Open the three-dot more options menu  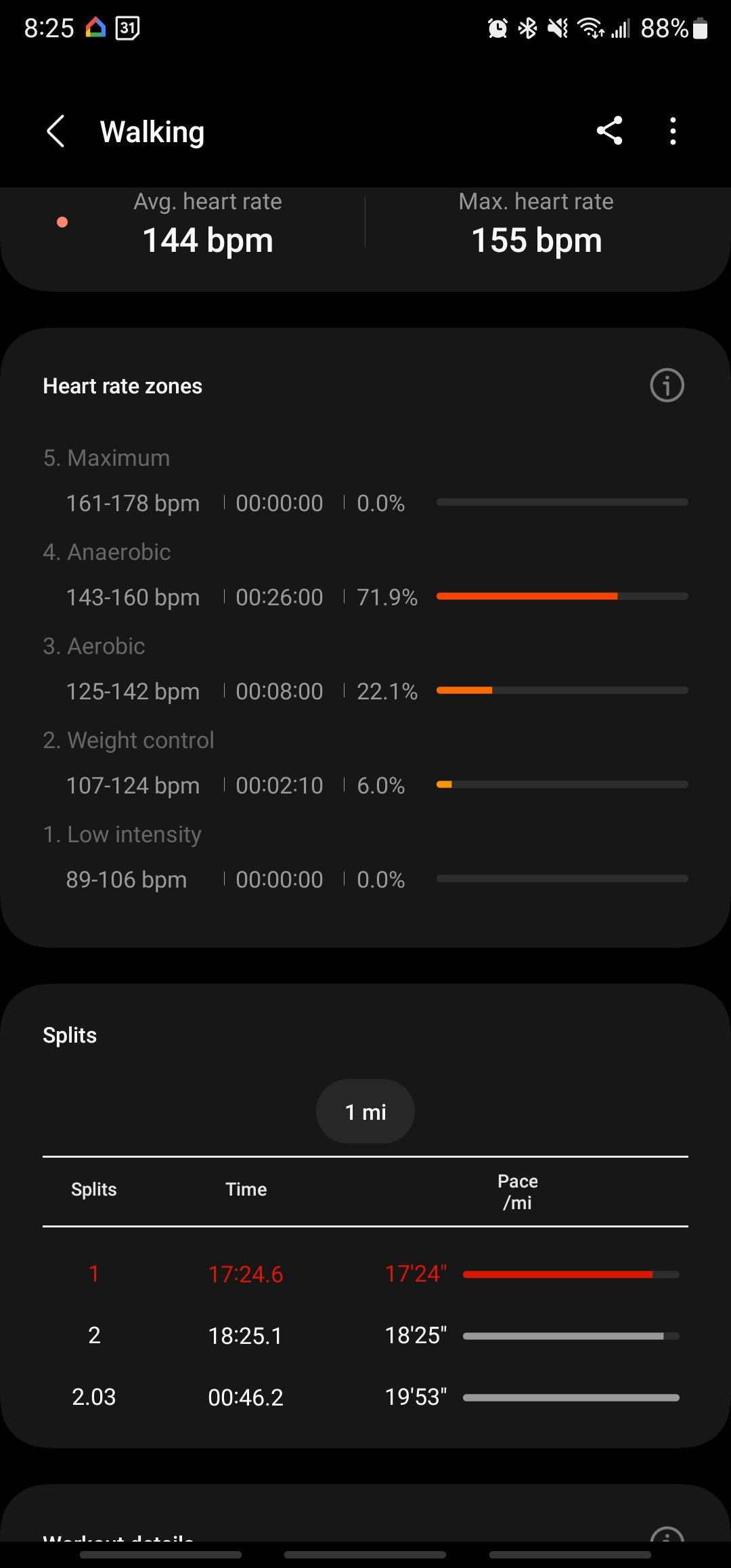[673, 131]
